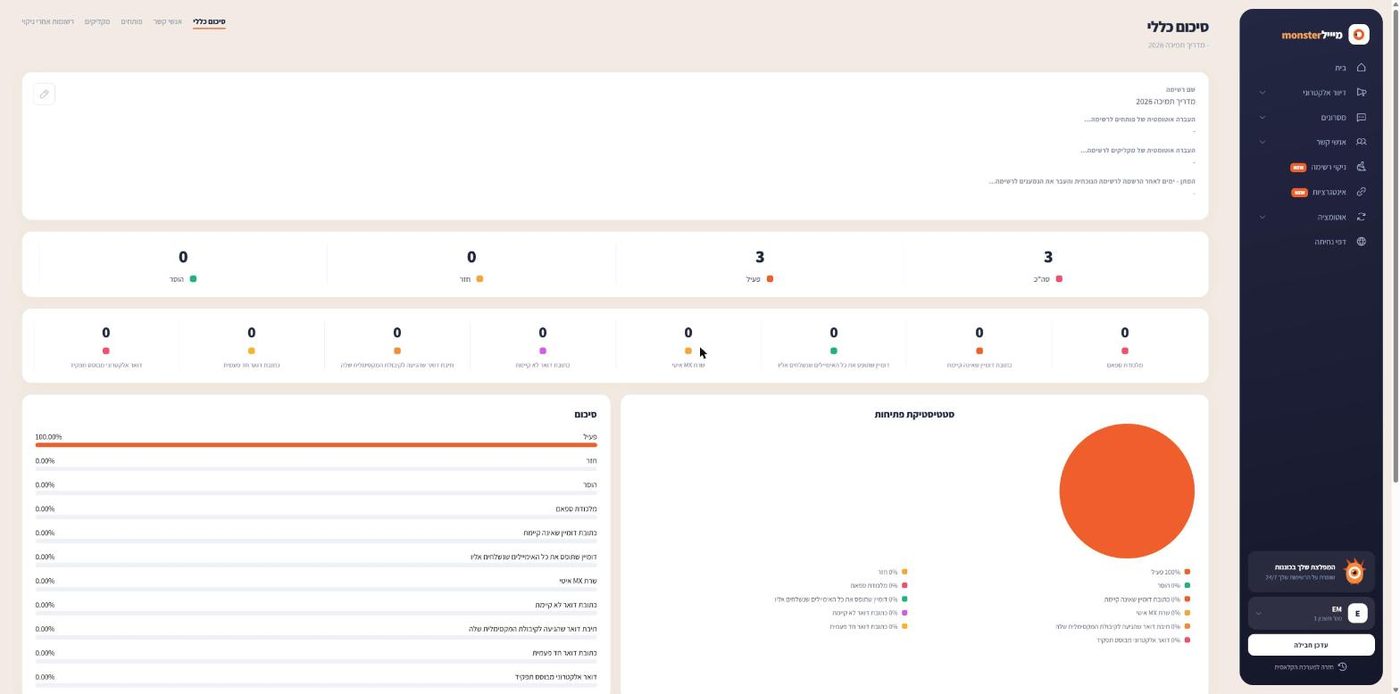Viewport: 1400px width, 694px height.
Task: Click the automation (אוטומציה) arrows icon
Action: (1361, 217)
